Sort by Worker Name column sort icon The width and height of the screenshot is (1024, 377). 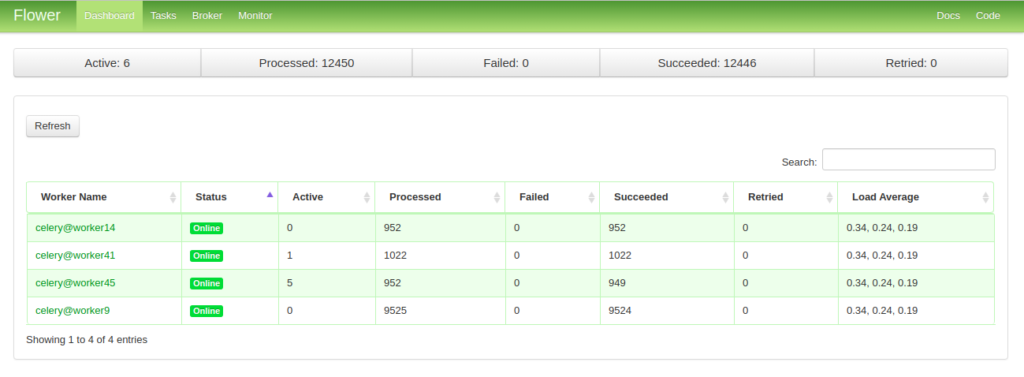[x=173, y=197]
